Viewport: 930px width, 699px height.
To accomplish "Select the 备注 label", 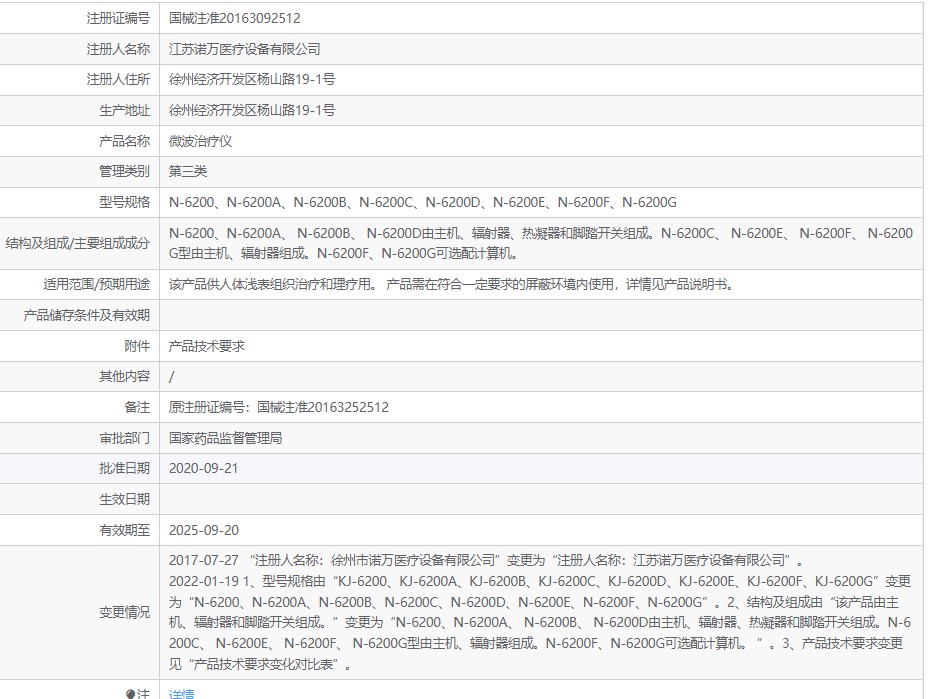I will (x=137, y=407).
